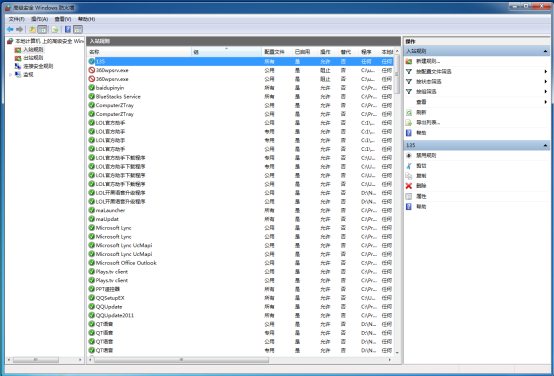Screen dimensions: 554x376
Task: Collapse the 135 actions section
Action: [545, 146]
